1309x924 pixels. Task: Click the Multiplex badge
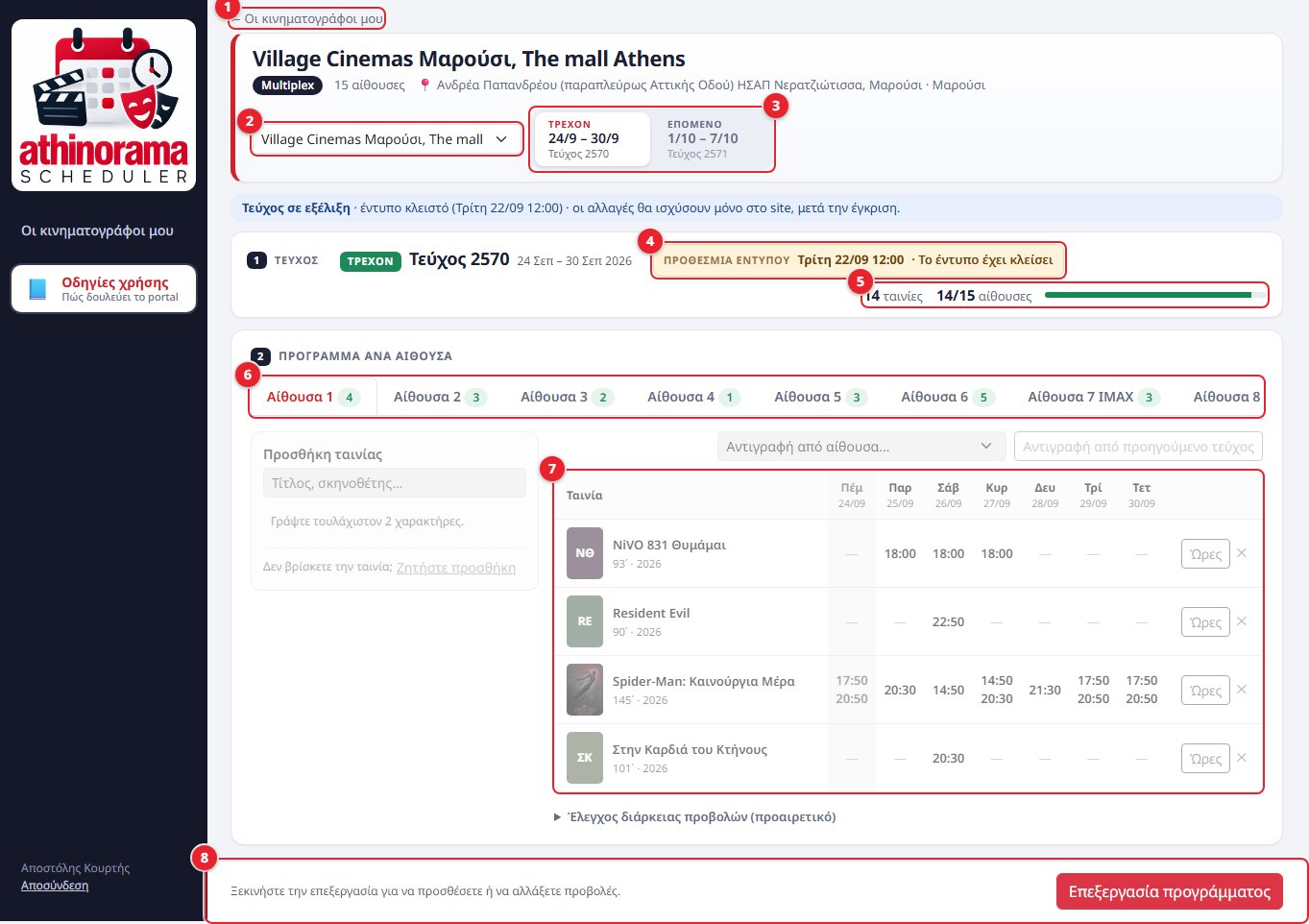(x=288, y=85)
